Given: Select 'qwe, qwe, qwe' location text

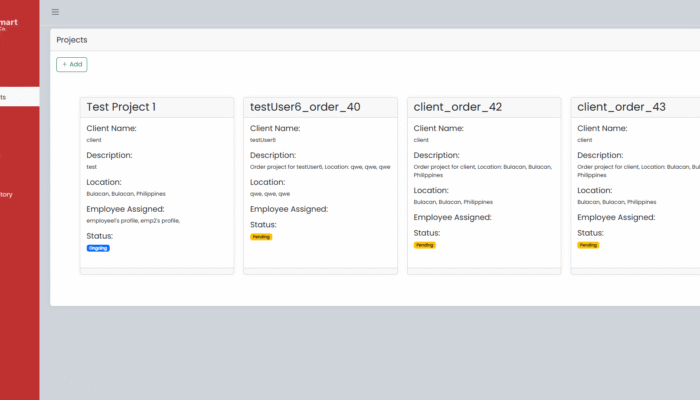Looking at the screenshot, I should pos(270,194).
